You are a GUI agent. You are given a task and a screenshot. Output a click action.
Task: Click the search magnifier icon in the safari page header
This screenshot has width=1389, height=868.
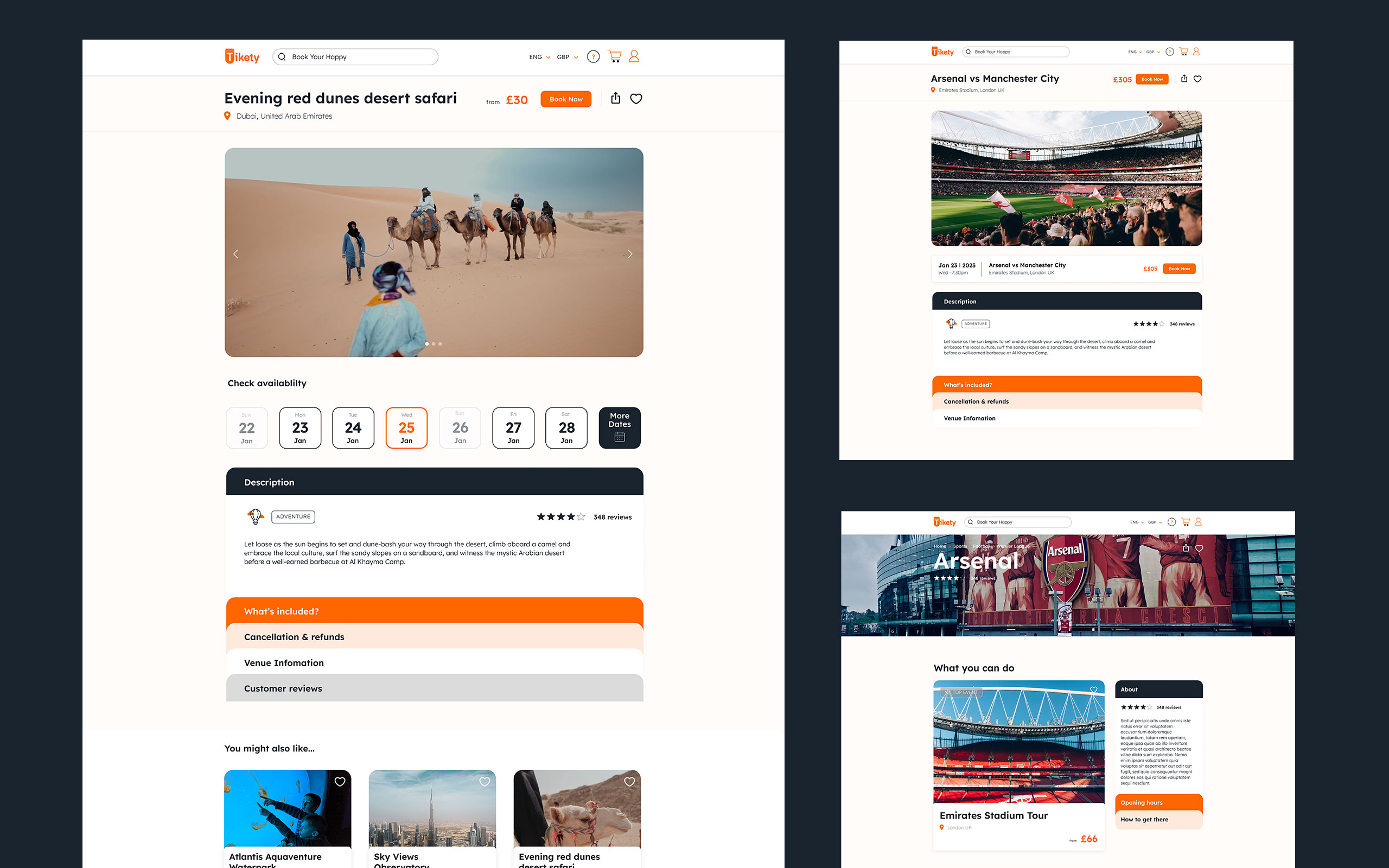point(282,57)
